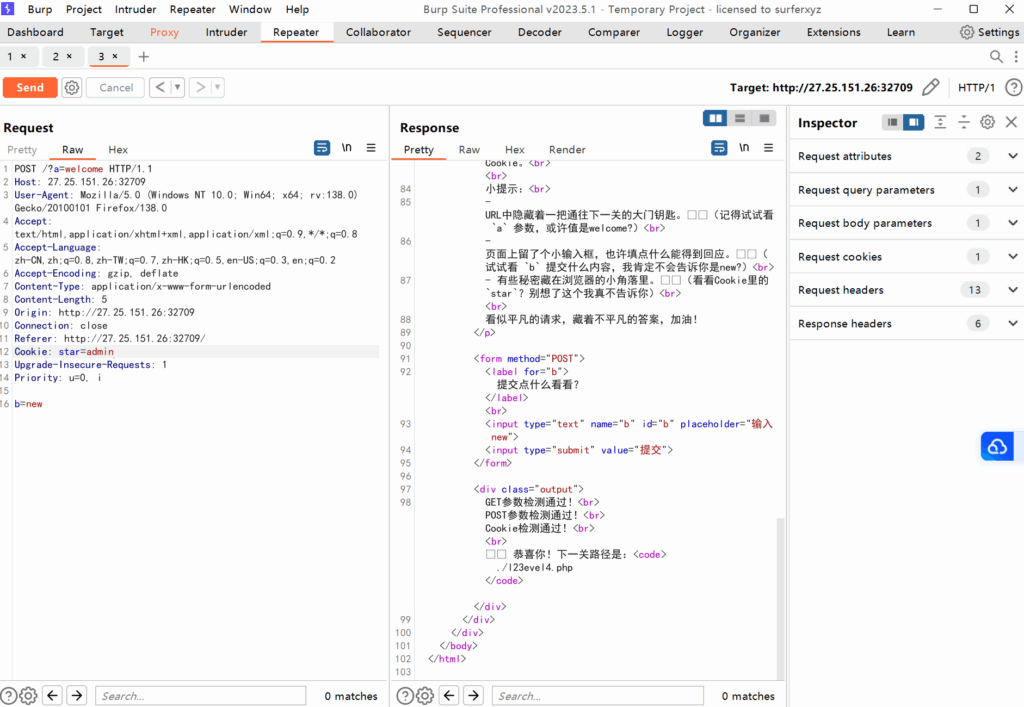Collapse all Inspector sections icon
This screenshot has height=707, width=1024.
[964, 122]
